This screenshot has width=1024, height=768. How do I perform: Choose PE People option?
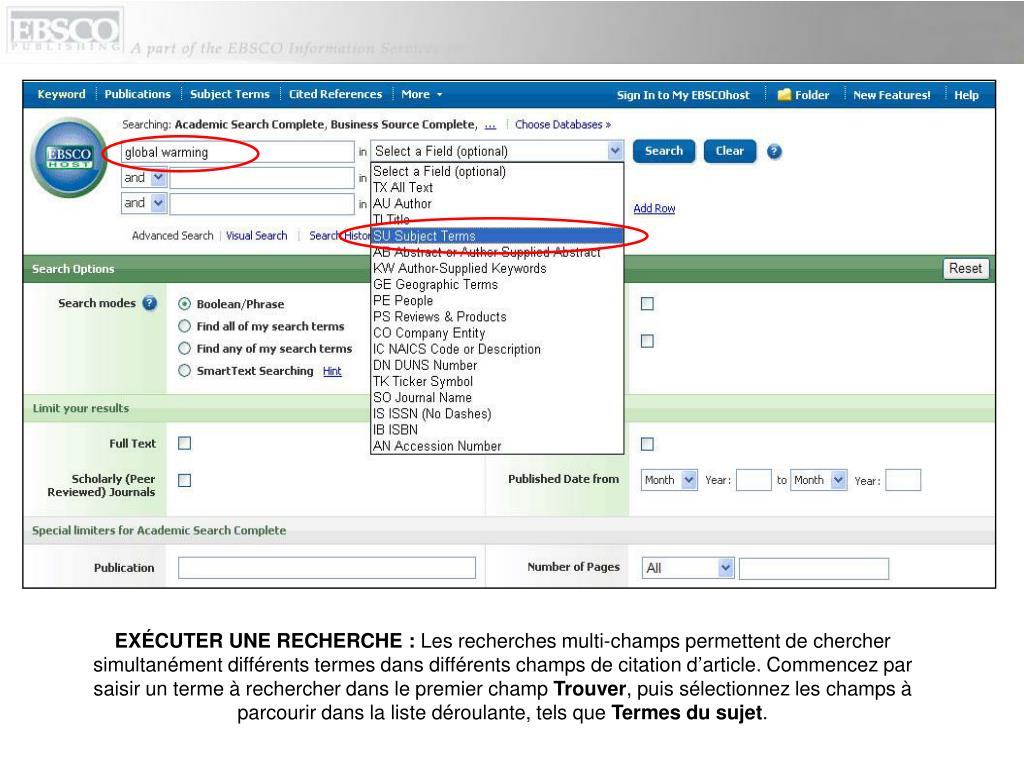[x=498, y=300]
